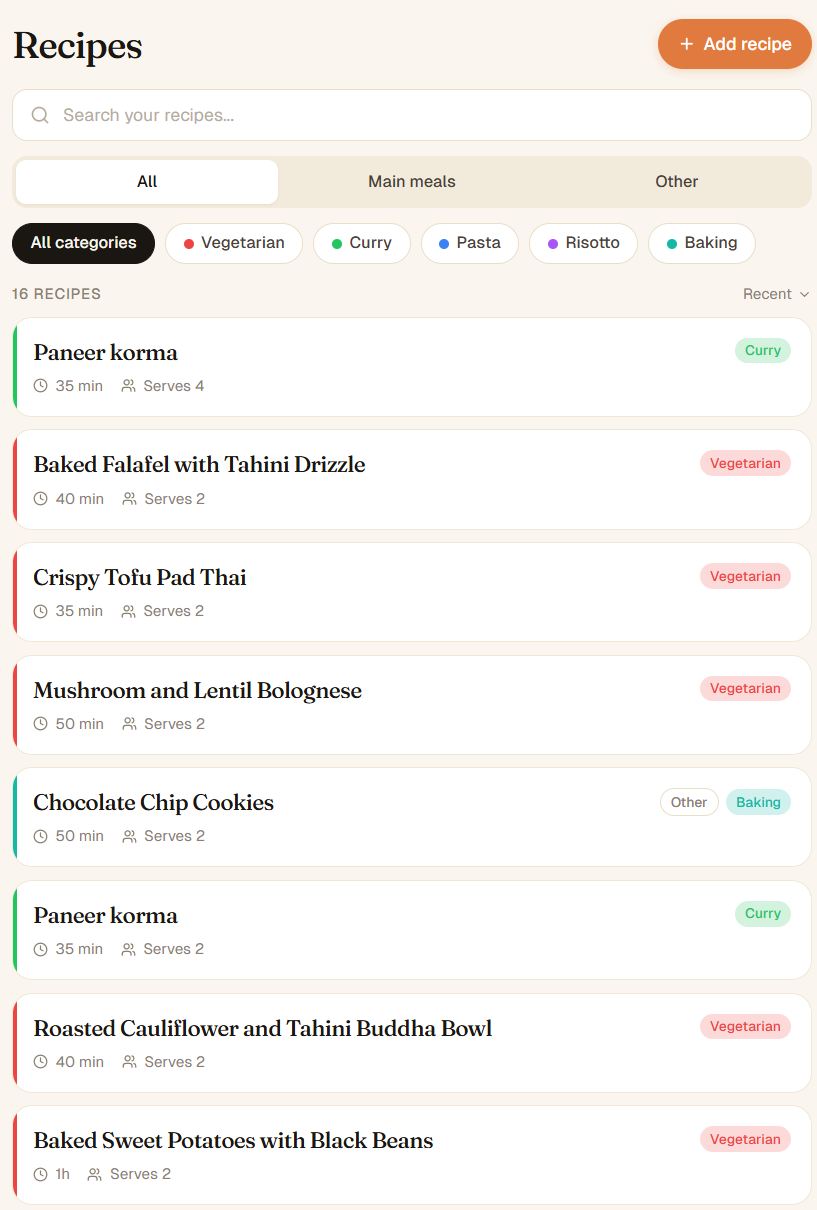Click servings icon on Mushroom and Lentil Bolognese
817x1210 pixels.
(129, 724)
